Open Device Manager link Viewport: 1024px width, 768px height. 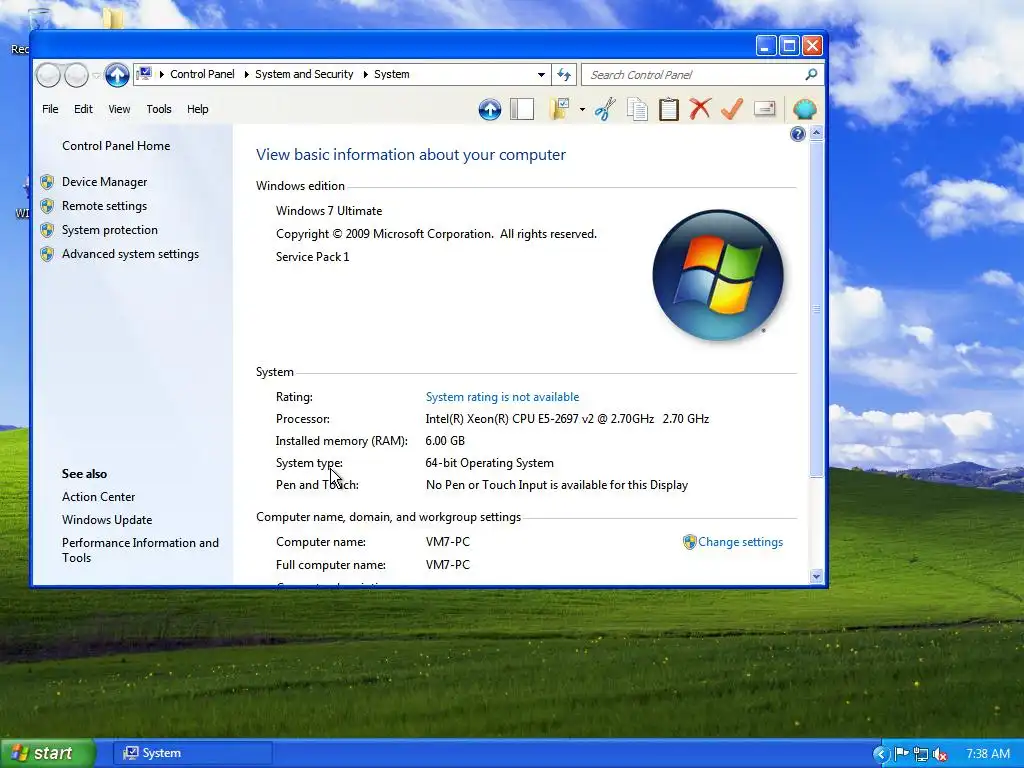pyautogui.click(x=104, y=182)
